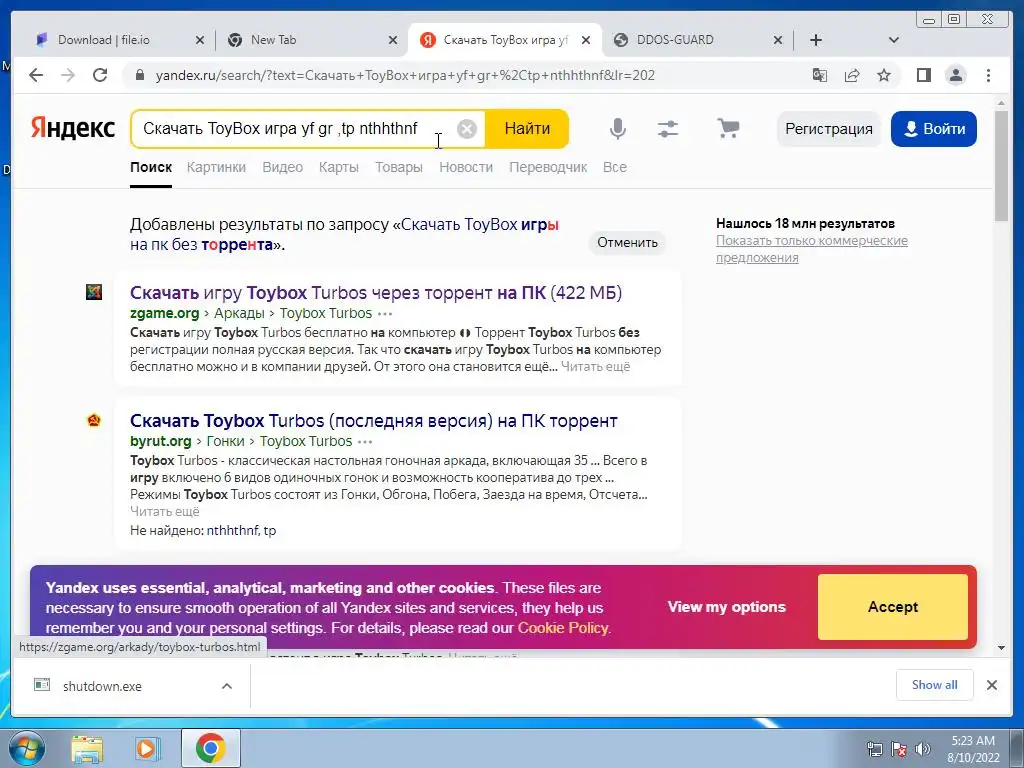Click the Chrome taskbar icon
This screenshot has width=1024, height=768.
point(210,748)
